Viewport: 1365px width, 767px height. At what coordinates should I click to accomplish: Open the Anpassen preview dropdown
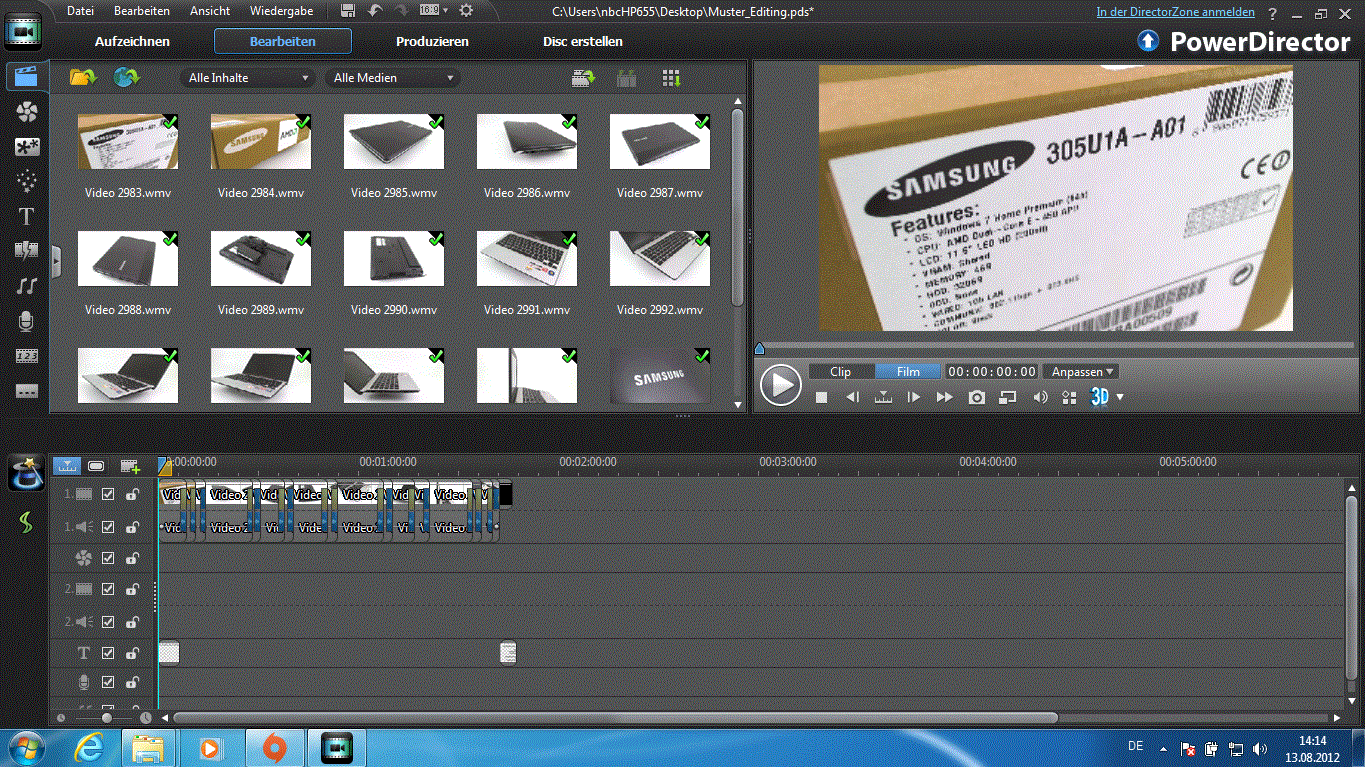(1082, 371)
